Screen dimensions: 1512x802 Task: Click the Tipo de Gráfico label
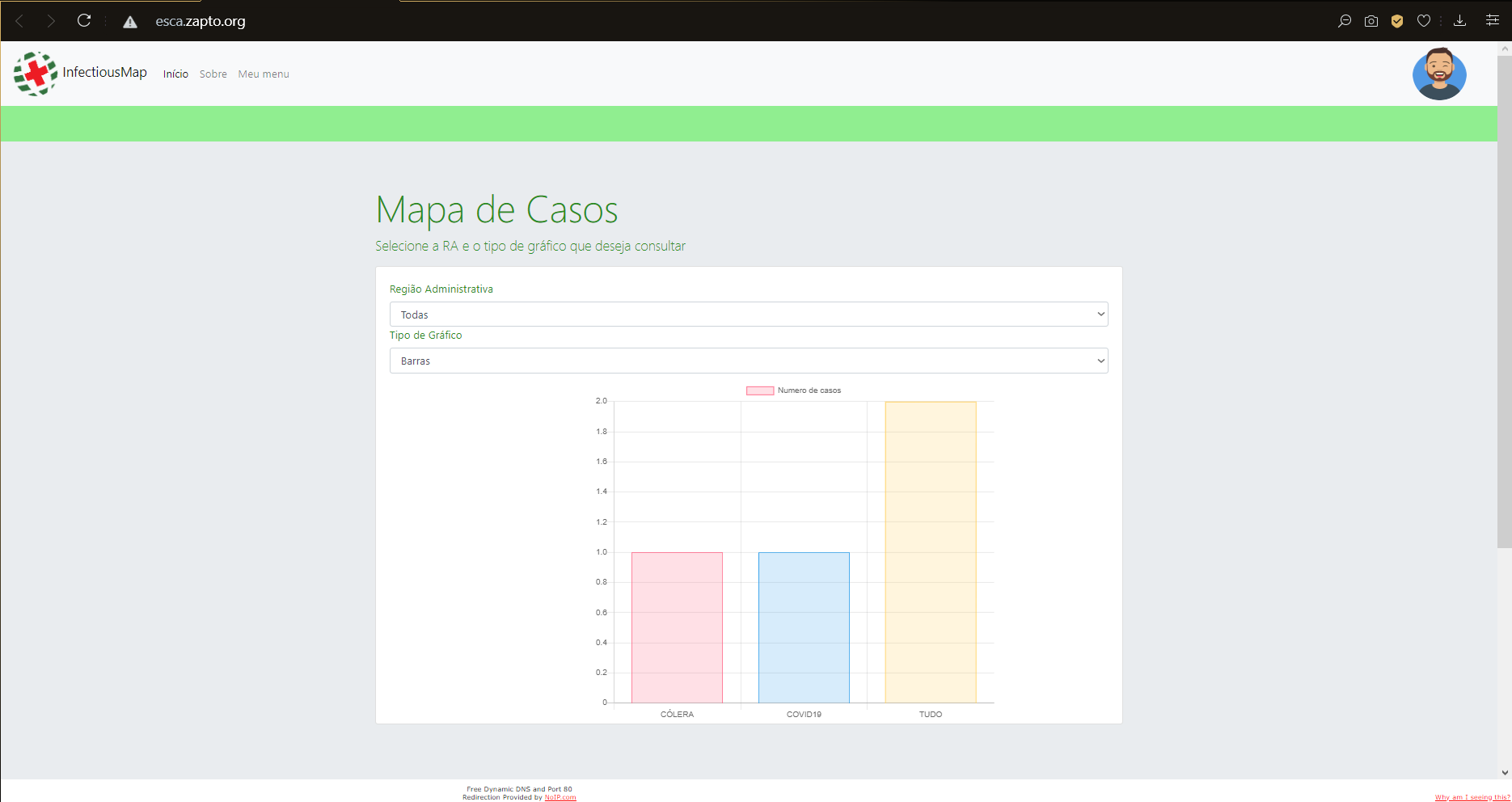426,335
